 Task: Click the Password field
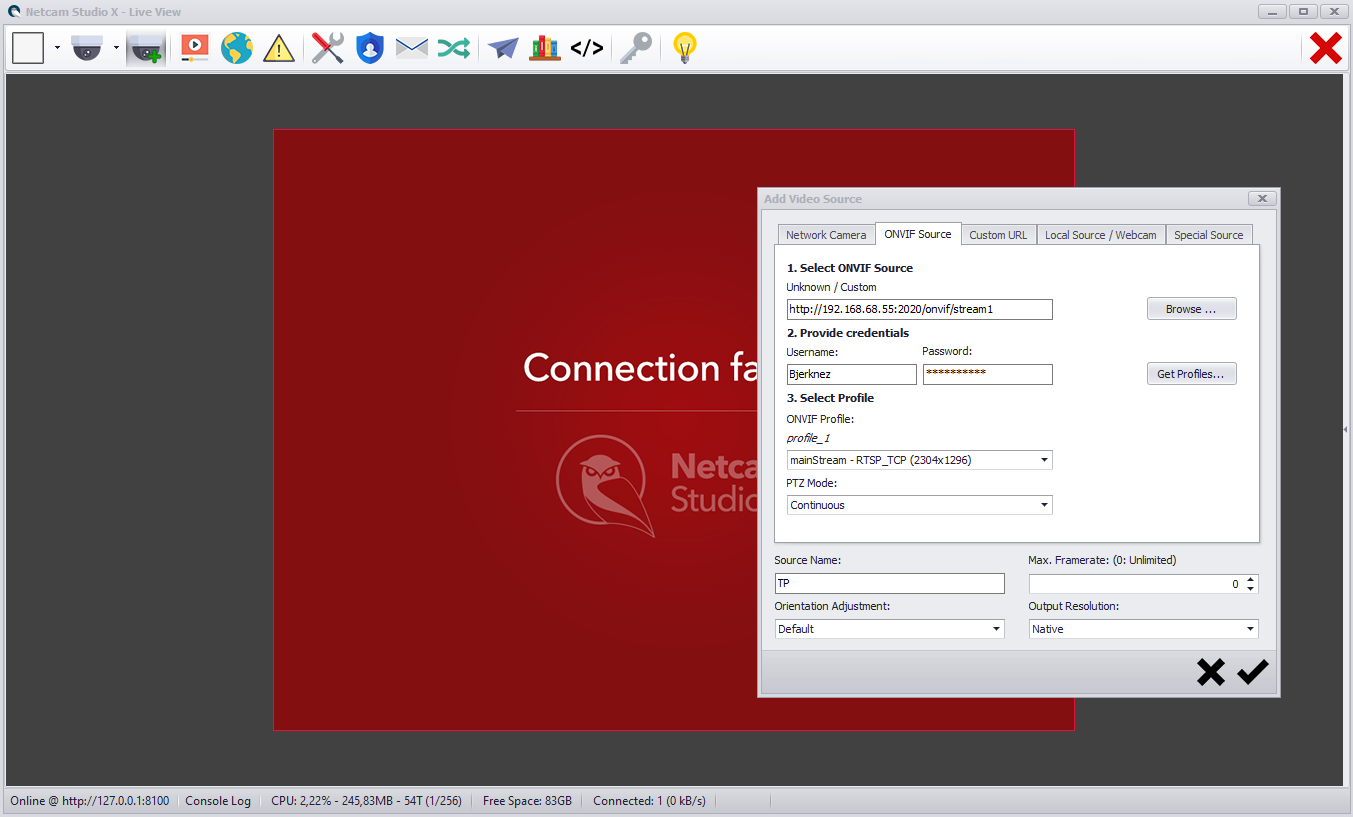point(988,374)
